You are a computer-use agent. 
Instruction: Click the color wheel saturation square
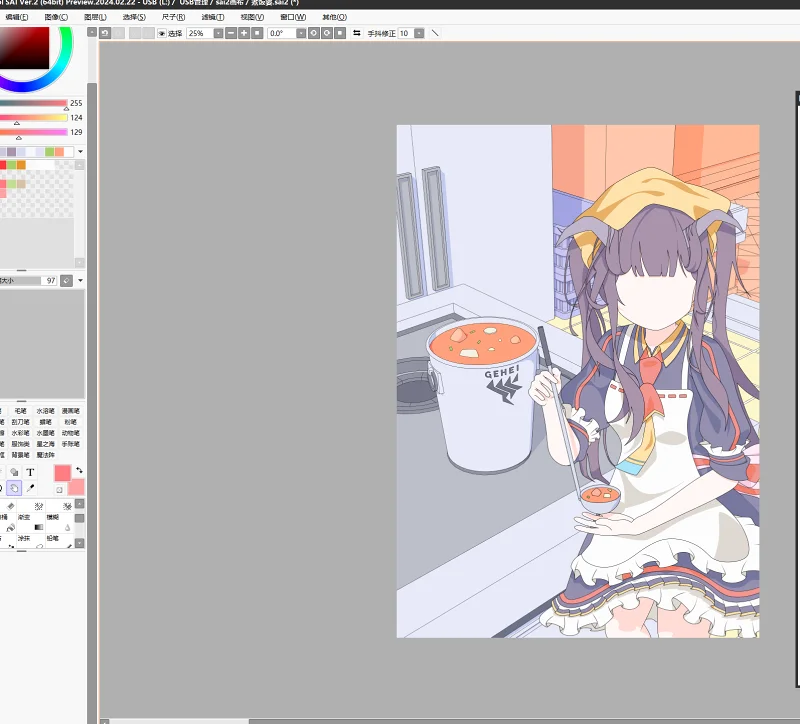24,48
